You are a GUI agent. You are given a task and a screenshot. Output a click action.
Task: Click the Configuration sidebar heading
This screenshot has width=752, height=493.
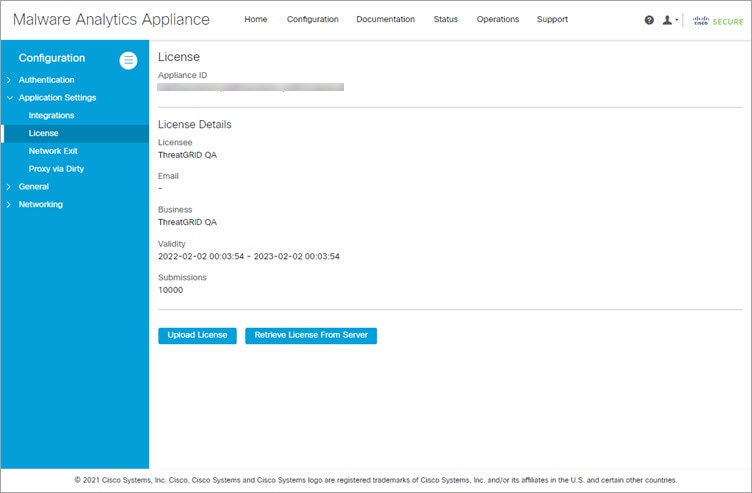click(52, 58)
